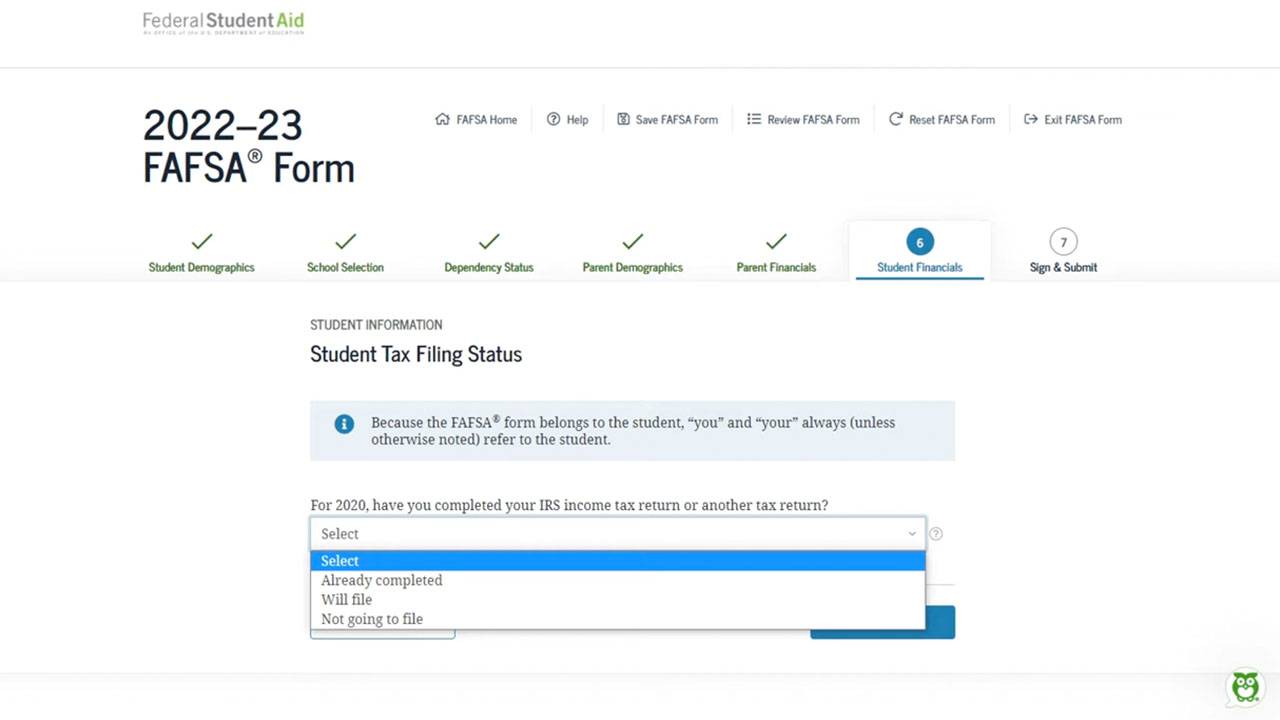1280x720 pixels.
Task: Choose Will file from the dropdown
Action: 346,599
